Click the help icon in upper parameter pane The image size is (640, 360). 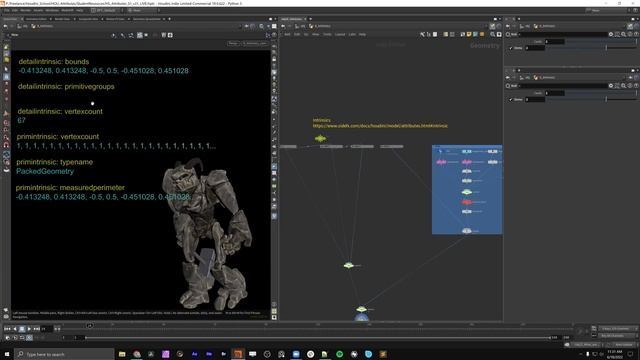pos(636,35)
